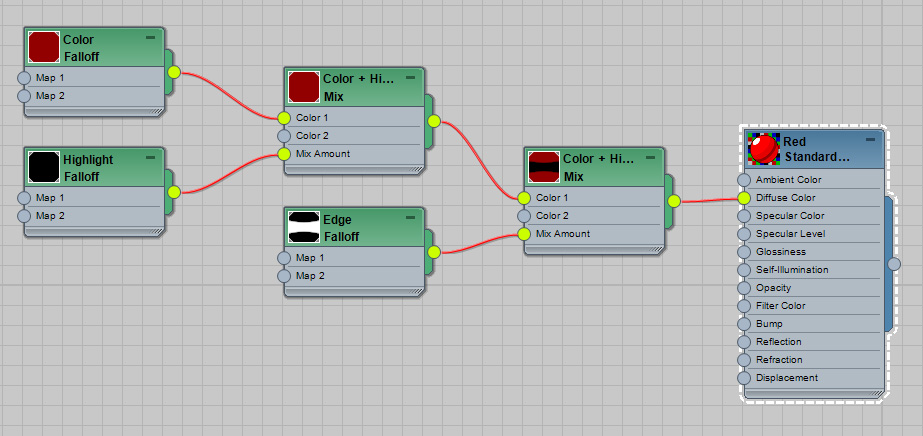Screen dimensions: 923x436
Task: Collapse the Edge Falloff node
Action: point(410,217)
